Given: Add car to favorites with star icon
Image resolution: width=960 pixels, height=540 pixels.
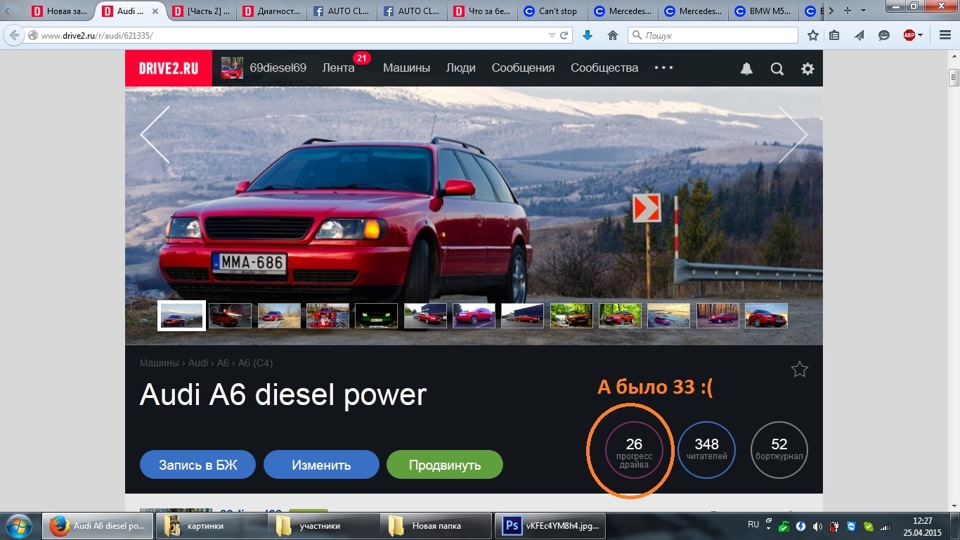Looking at the screenshot, I should point(799,369).
